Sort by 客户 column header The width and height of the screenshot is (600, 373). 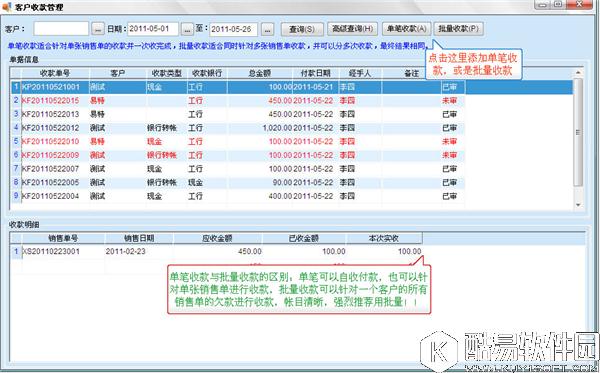coord(117,73)
